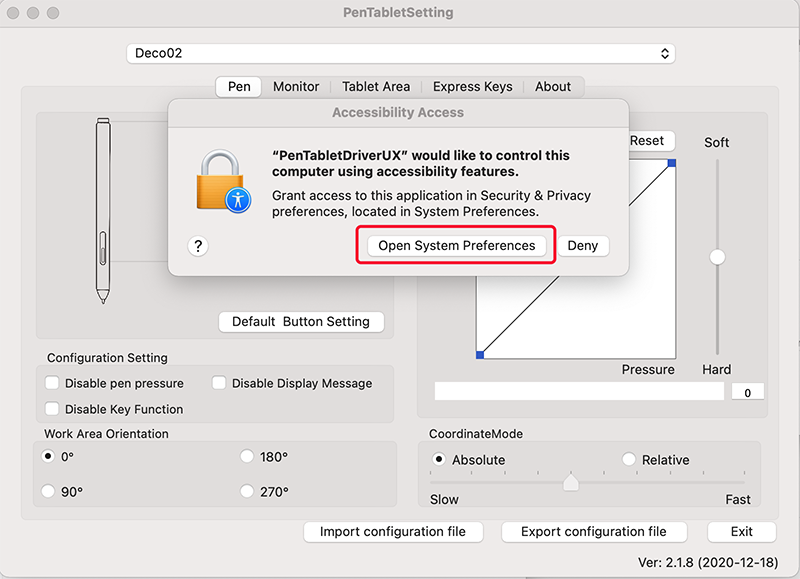
Task: Select the upper pressure curve handle
Action: coord(671,163)
